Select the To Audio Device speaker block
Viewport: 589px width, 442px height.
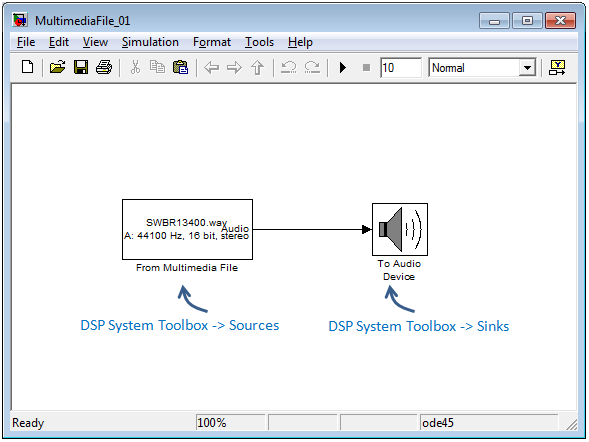tap(400, 229)
